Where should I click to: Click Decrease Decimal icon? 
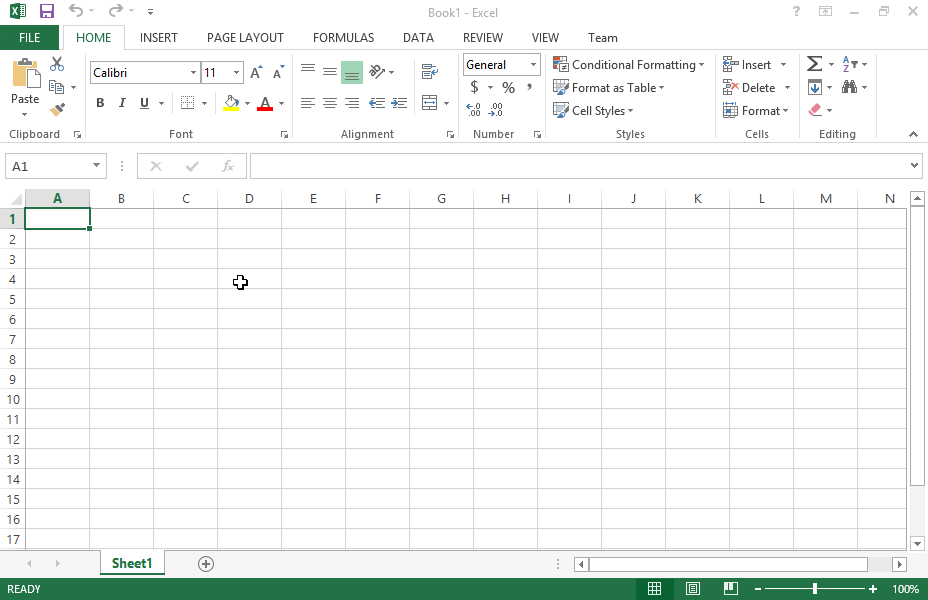tap(496, 110)
